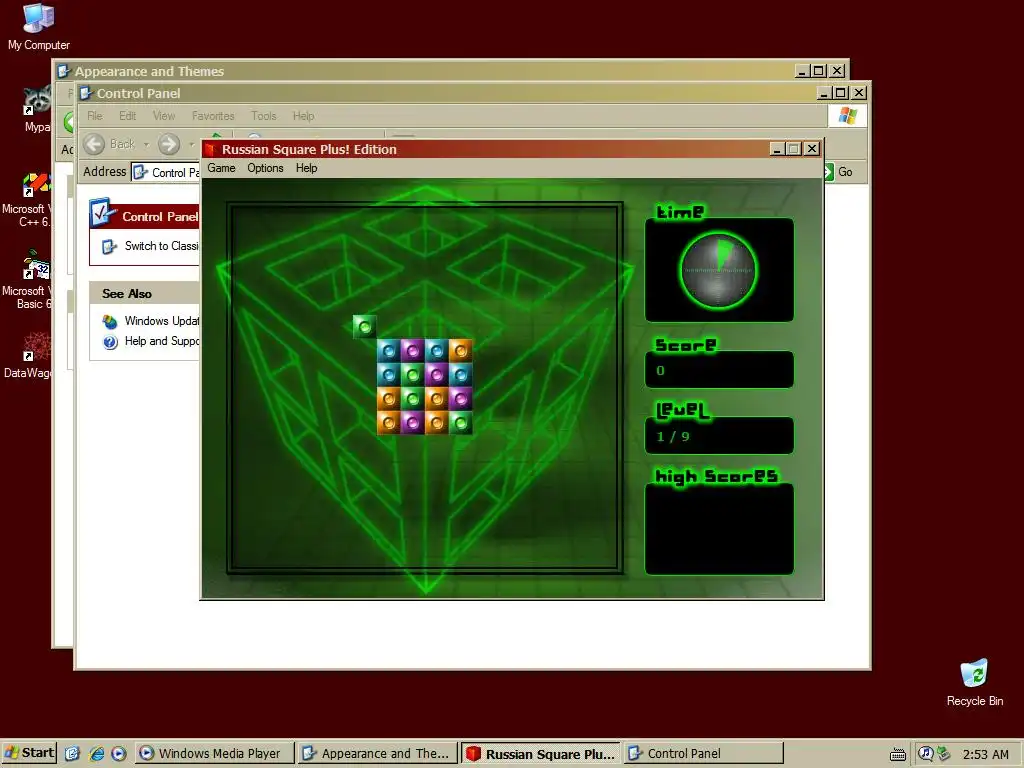Click the High Scores panel
This screenshot has width=1024, height=768.
pyautogui.click(x=719, y=529)
